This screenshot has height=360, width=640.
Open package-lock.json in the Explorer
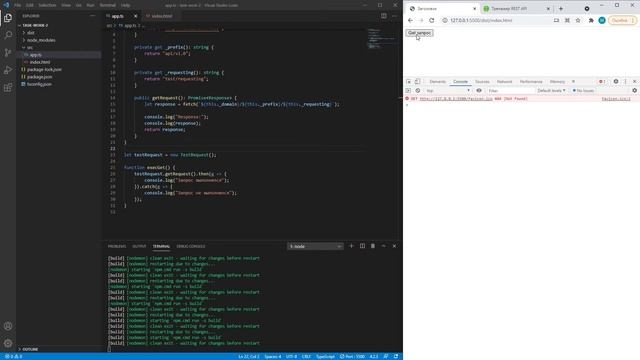44,69
